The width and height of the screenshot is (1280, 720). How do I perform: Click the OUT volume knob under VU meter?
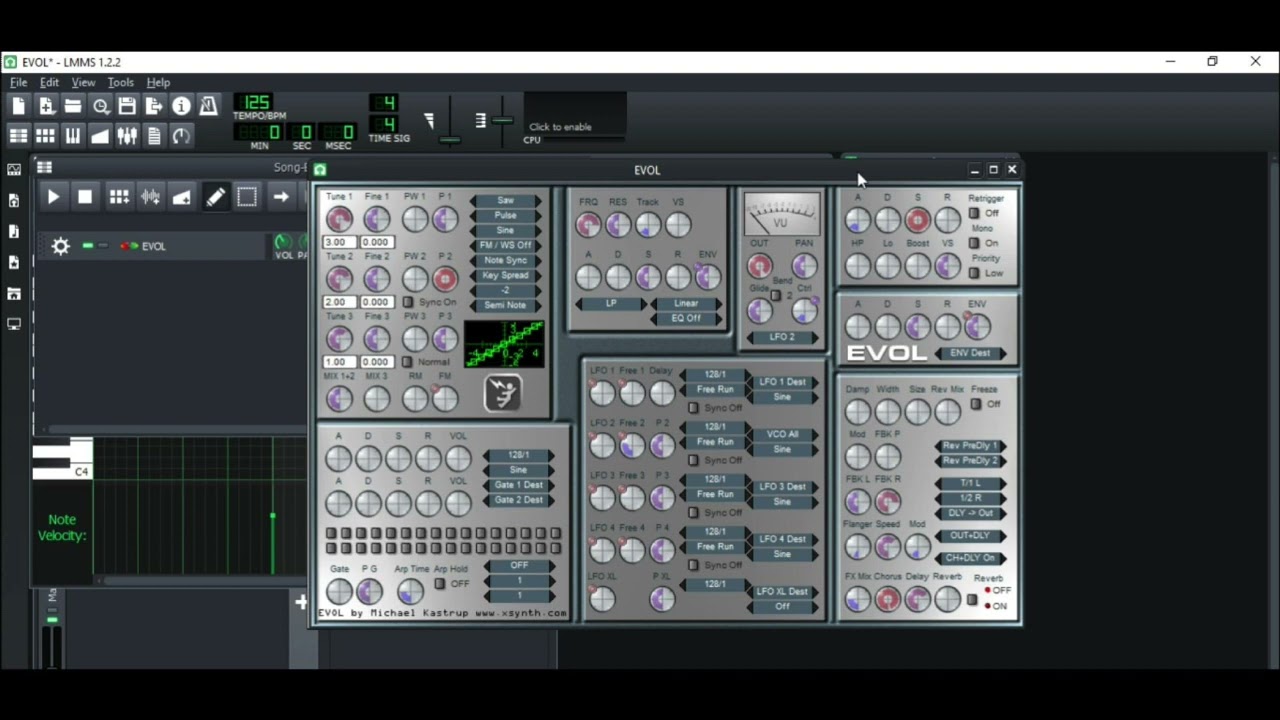pos(760,265)
